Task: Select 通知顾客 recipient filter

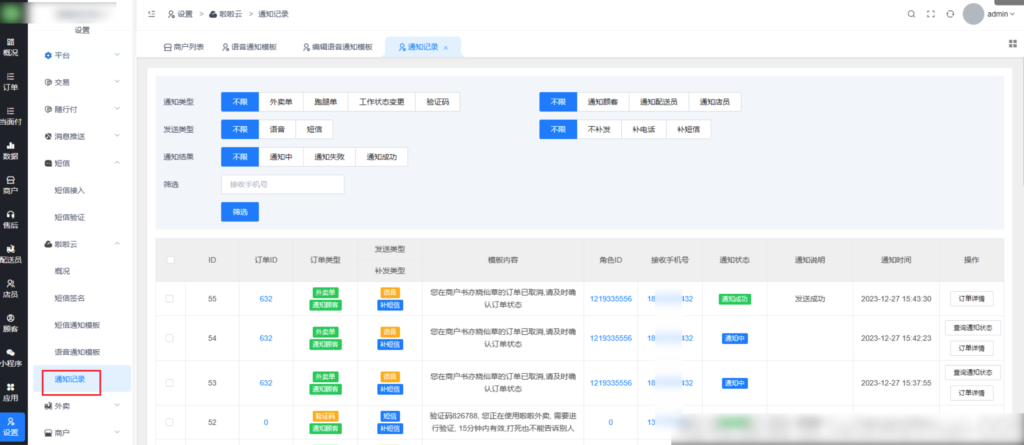Action: click(x=603, y=102)
